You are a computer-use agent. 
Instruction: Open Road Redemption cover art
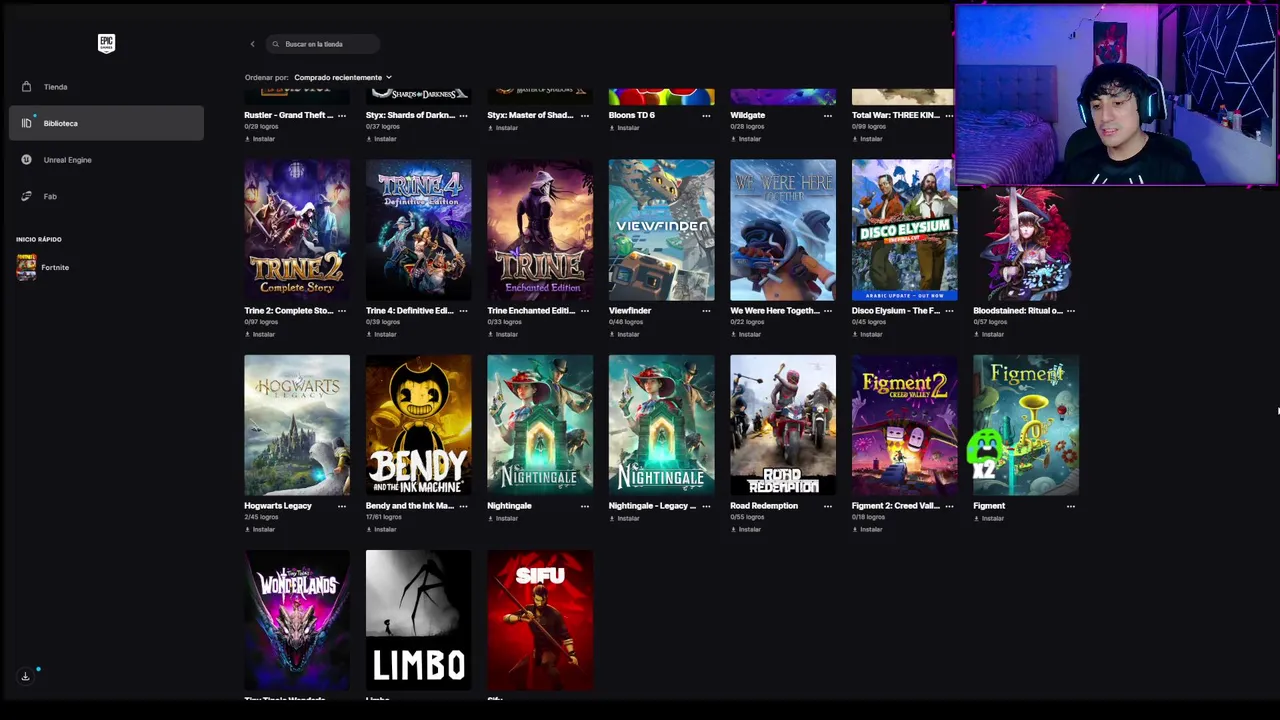pyautogui.click(x=783, y=425)
